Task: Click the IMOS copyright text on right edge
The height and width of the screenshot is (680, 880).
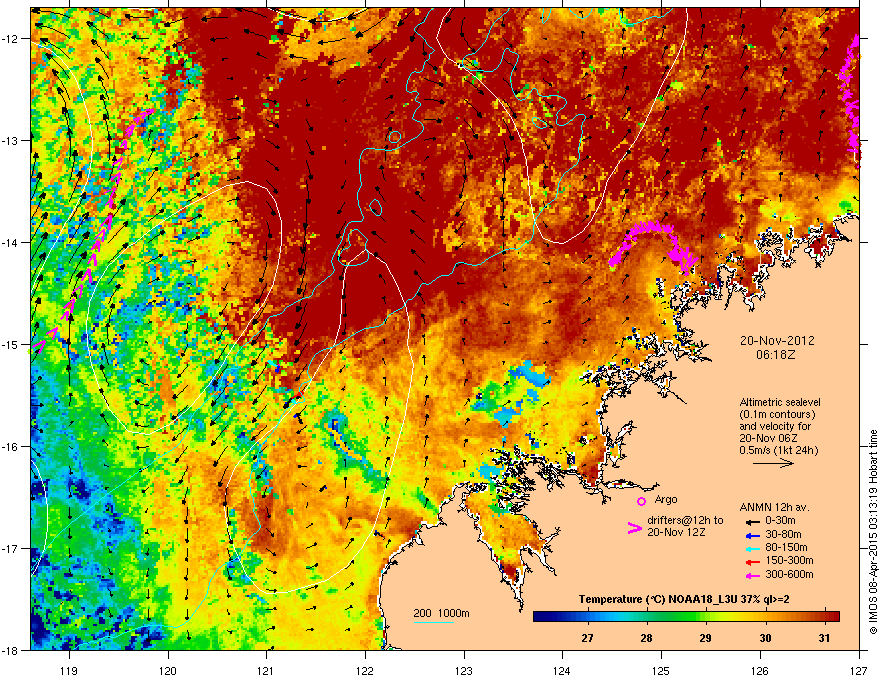Action: point(873,532)
